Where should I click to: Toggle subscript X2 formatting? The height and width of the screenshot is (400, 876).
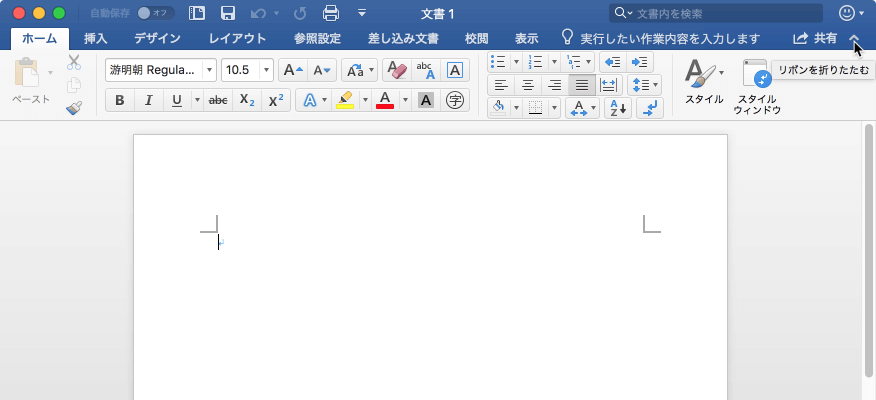pos(247,101)
